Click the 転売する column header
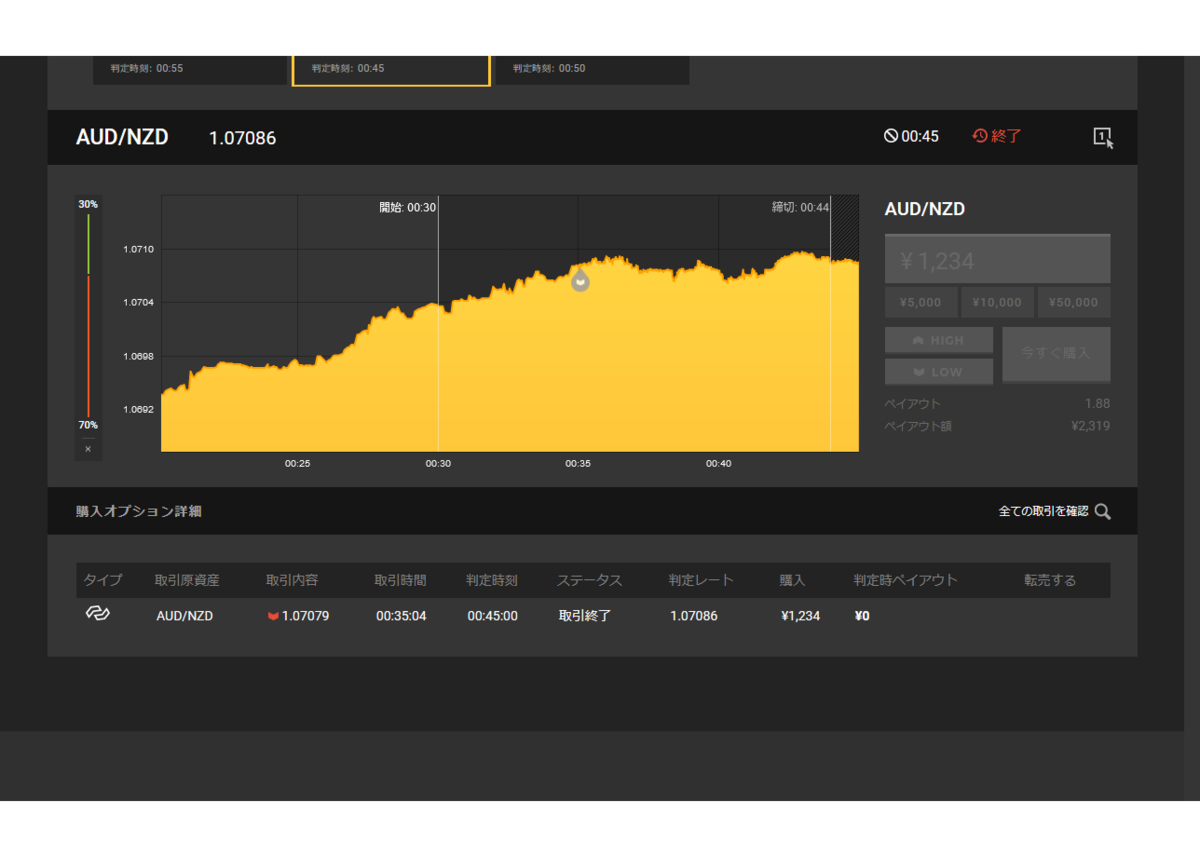1200x856 pixels. (x=1050, y=580)
